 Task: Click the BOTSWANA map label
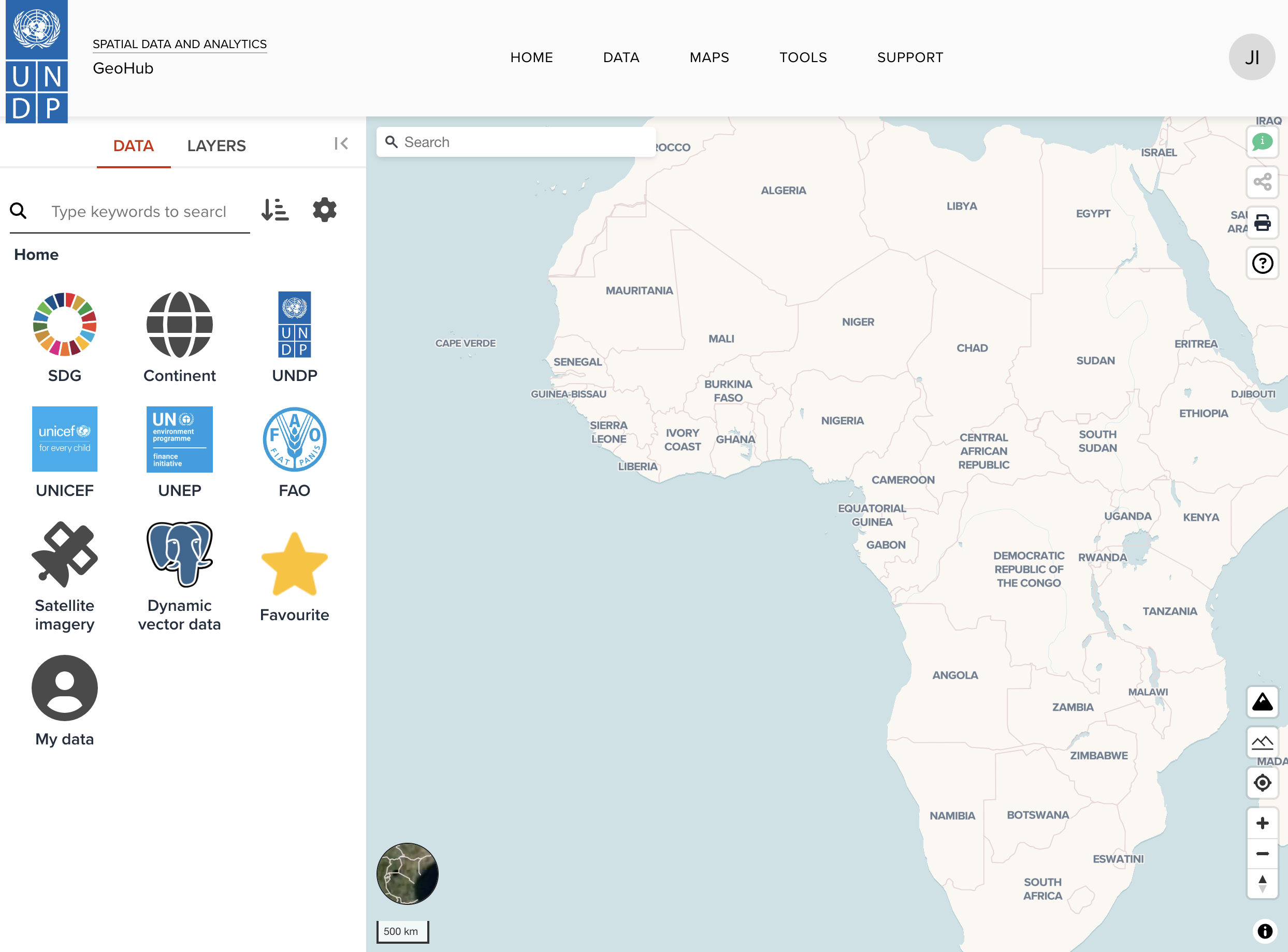[x=1038, y=815]
